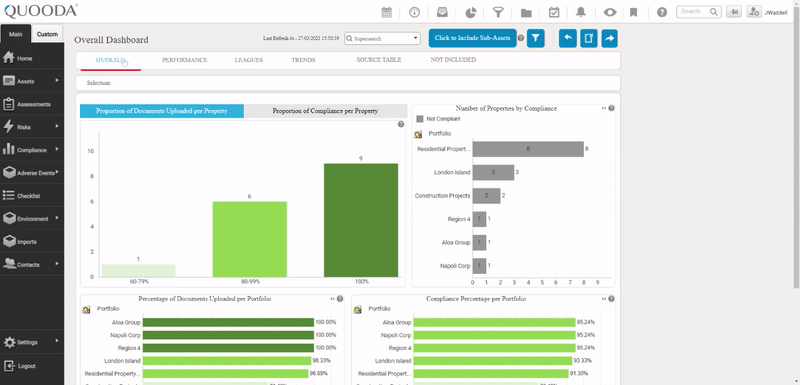This screenshot has height=385, width=800.
Task: Click the blue forward arrow button
Action: click(610, 38)
